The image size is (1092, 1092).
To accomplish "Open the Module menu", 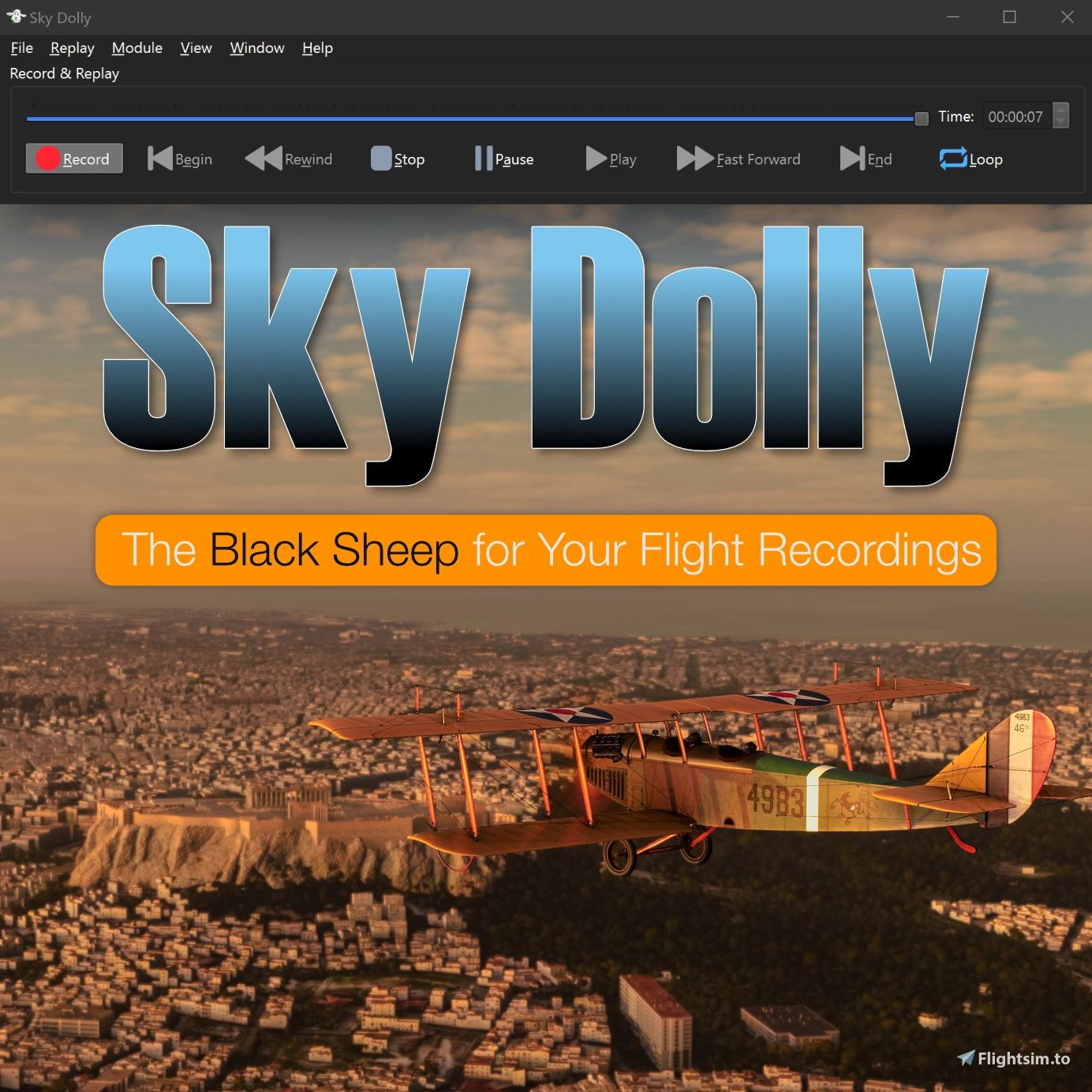I will [137, 48].
